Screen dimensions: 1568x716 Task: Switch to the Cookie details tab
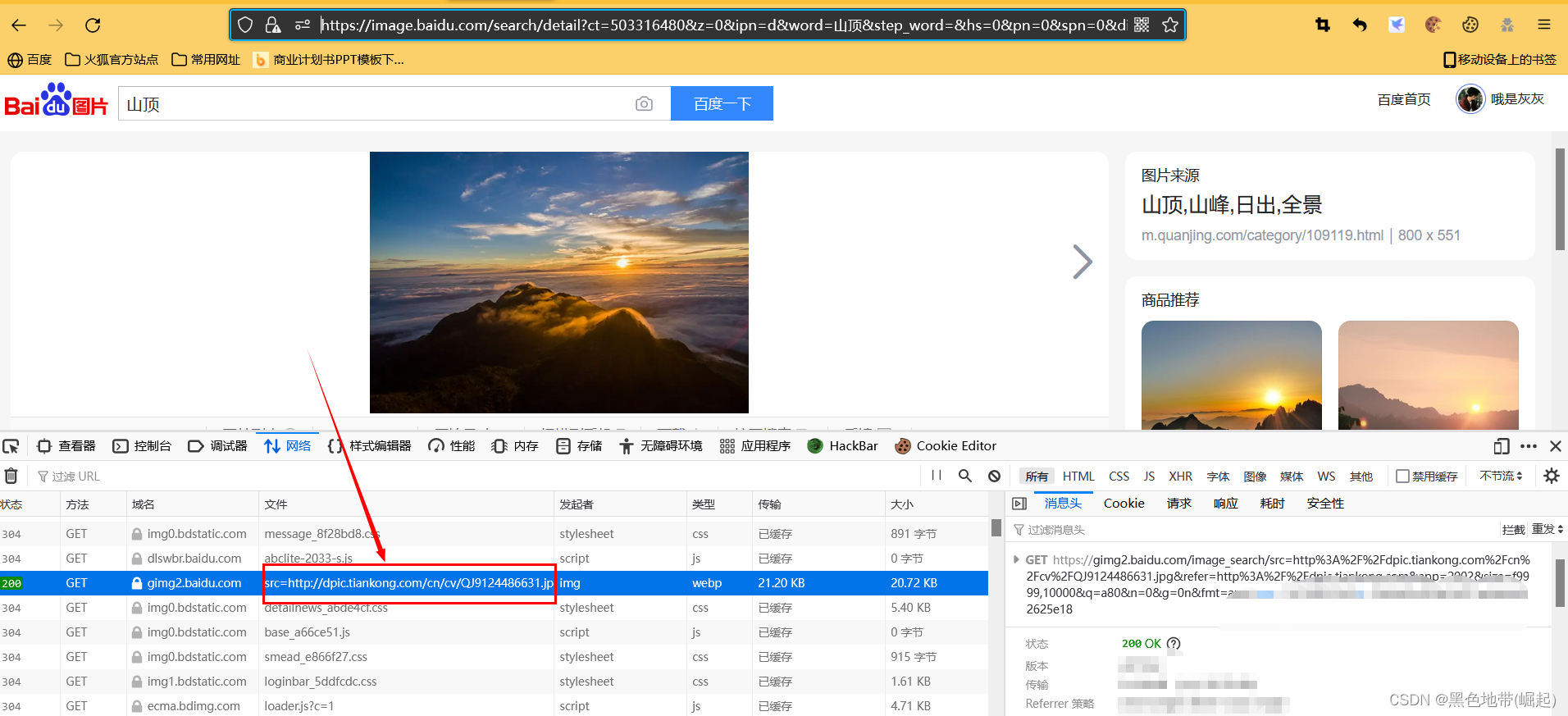(x=1124, y=504)
